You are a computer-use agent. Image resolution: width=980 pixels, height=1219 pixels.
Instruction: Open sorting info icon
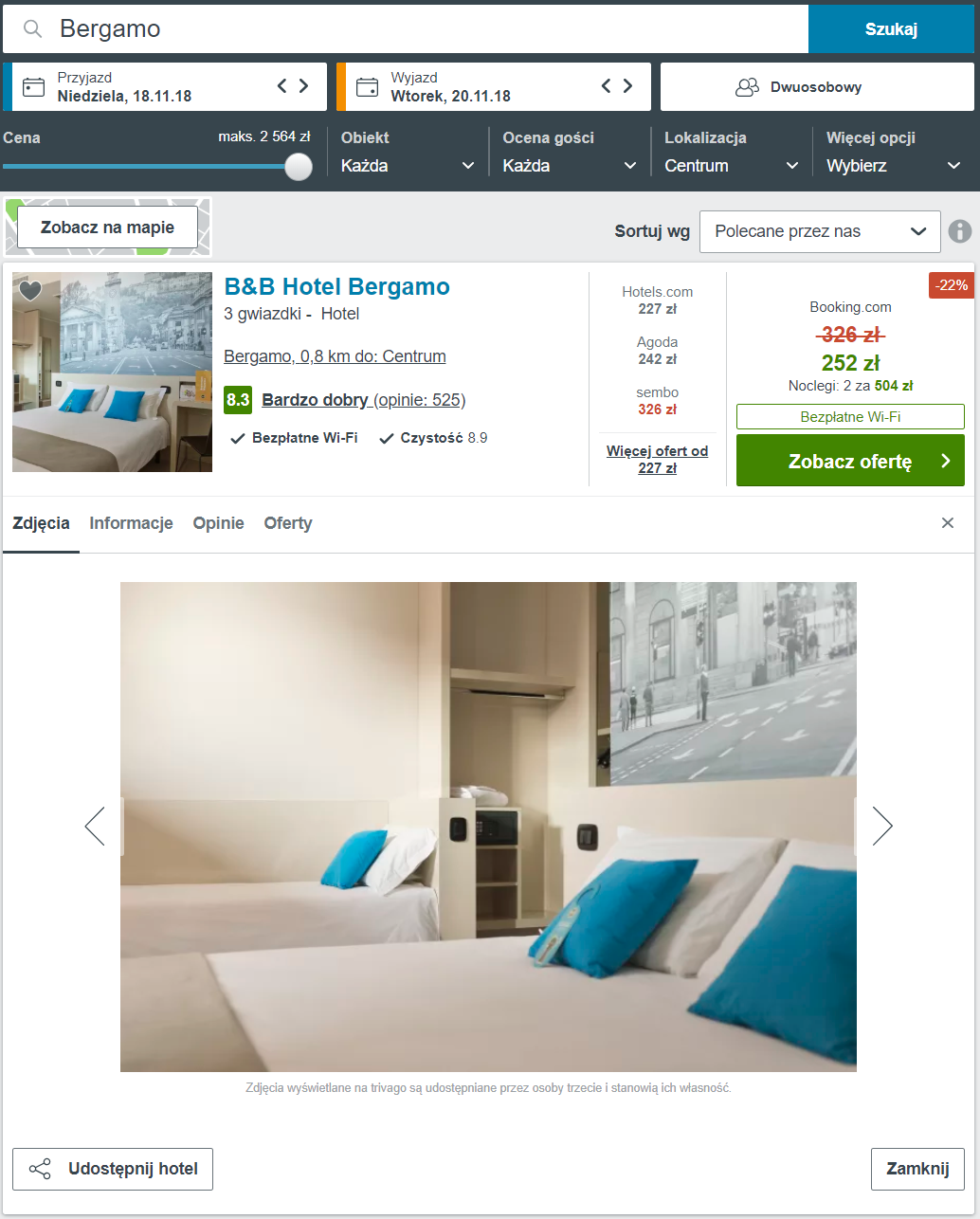click(x=960, y=231)
